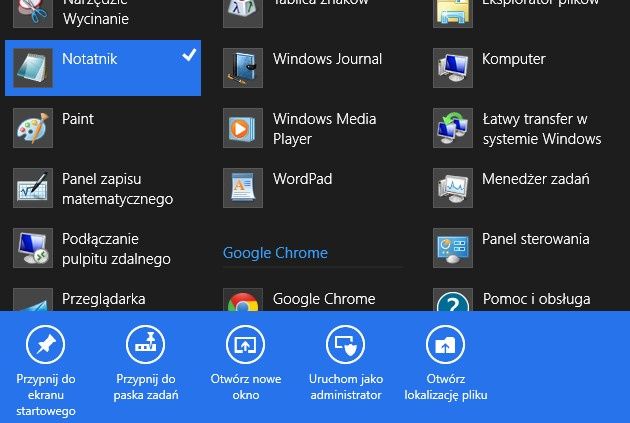Launch the Windows Media Player icon
This screenshot has width=630, height=423.
point(243,128)
